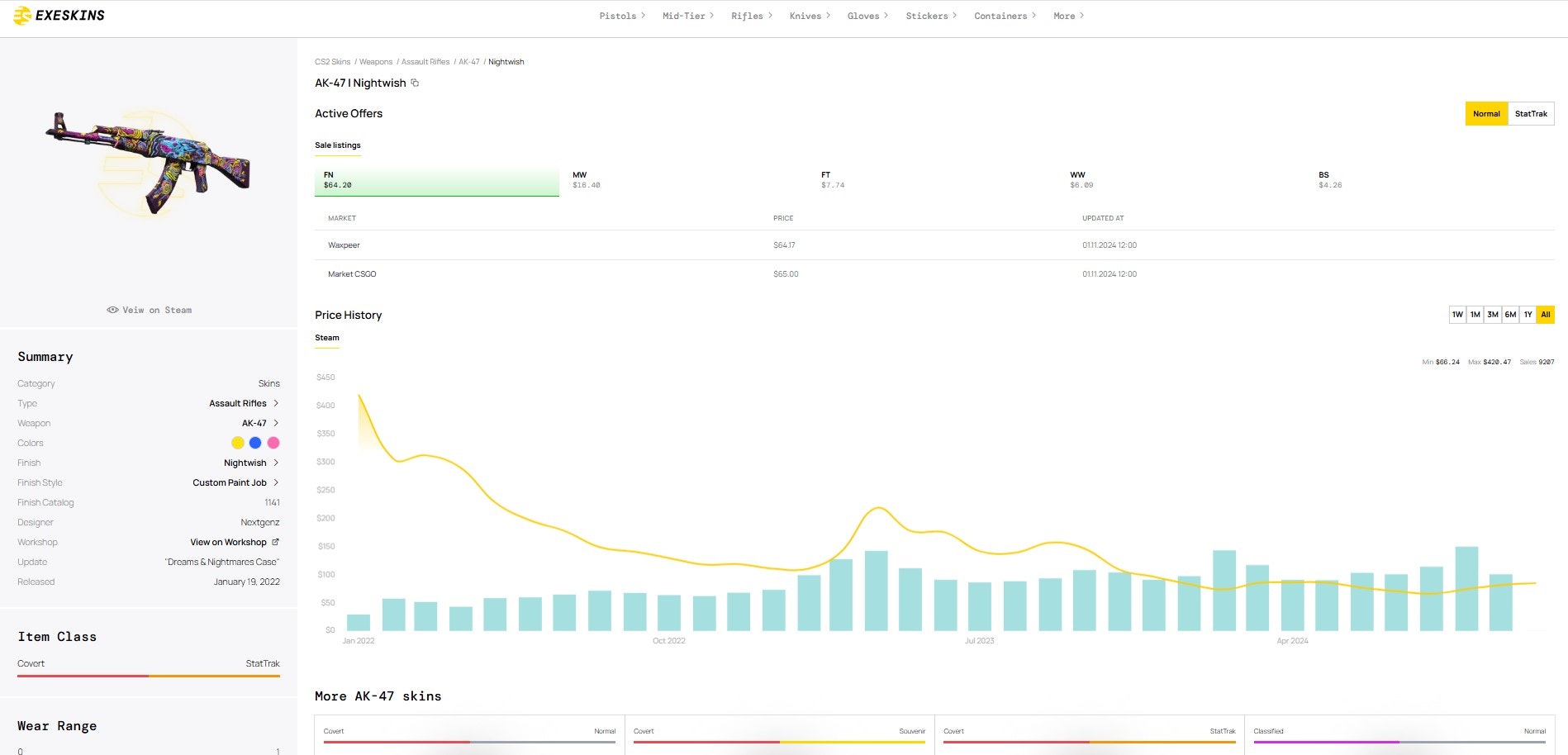Screen dimensions: 1568x755
Task: Click the $64.17 Waxpeer price
Action: pyautogui.click(x=784, y=245)
